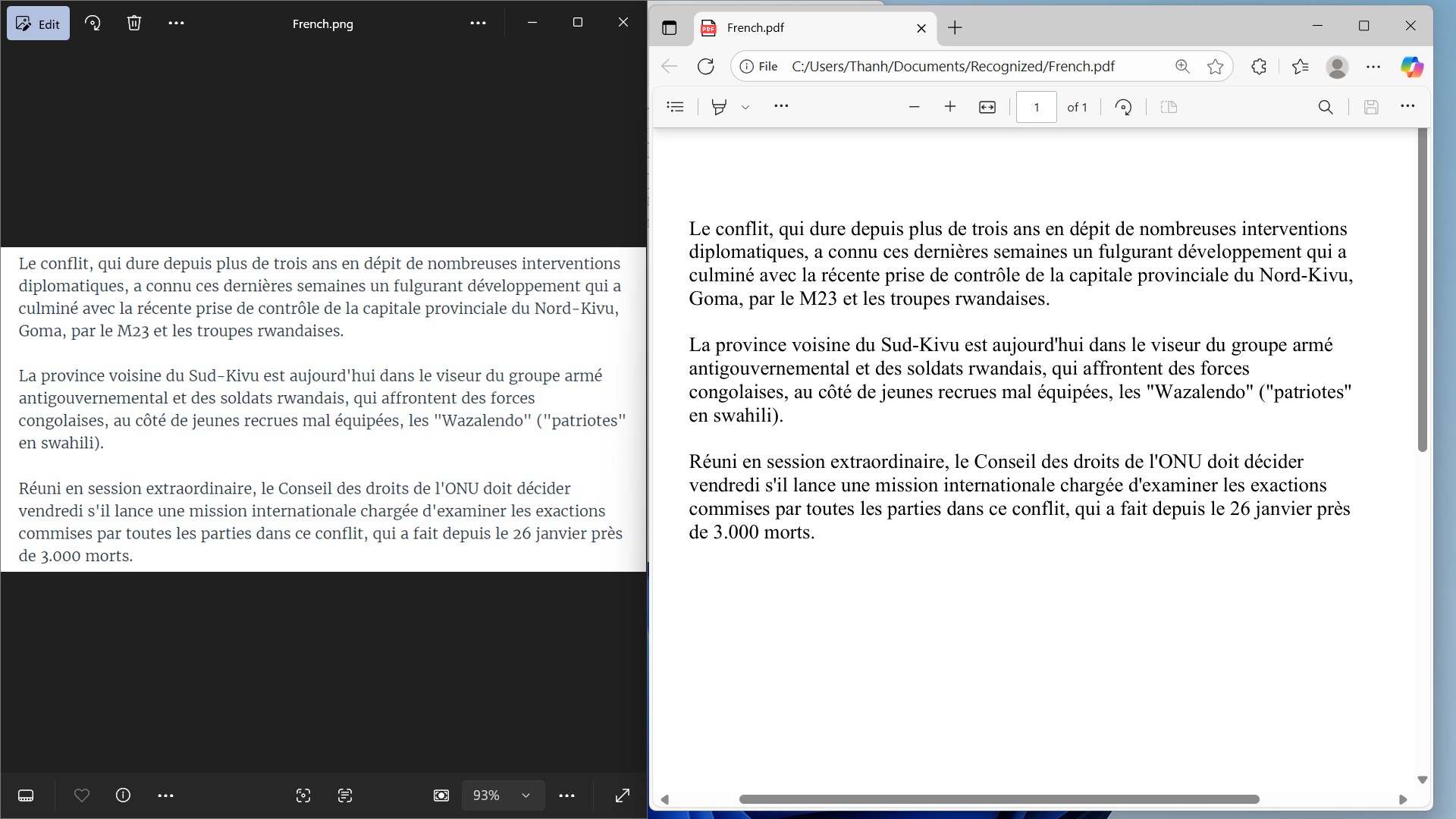Viewport: 1456px width, 819px height.
Task: Show PDF table of contents
Action: click(x=675, y=107)
